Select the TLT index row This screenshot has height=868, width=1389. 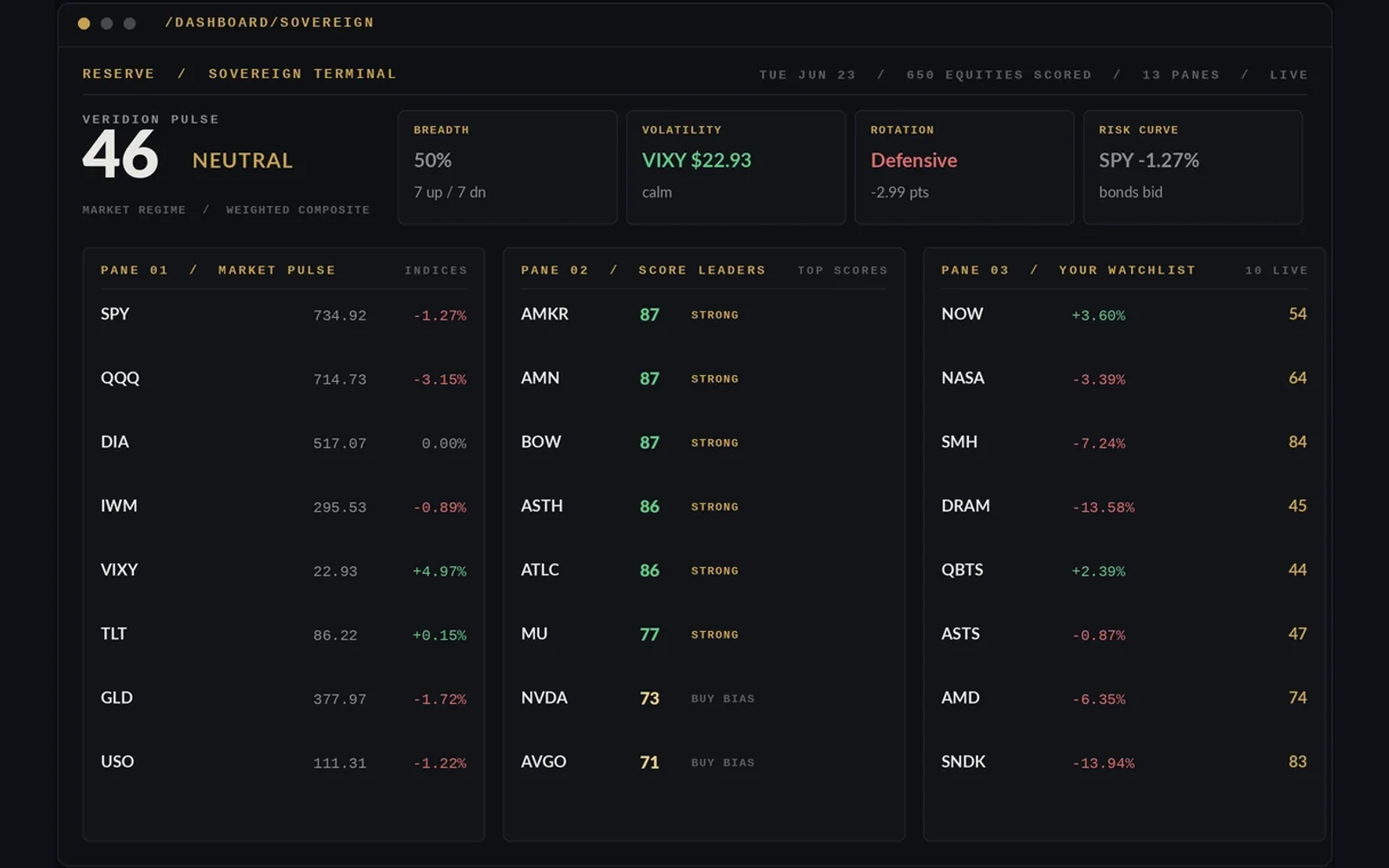(283, 635)
